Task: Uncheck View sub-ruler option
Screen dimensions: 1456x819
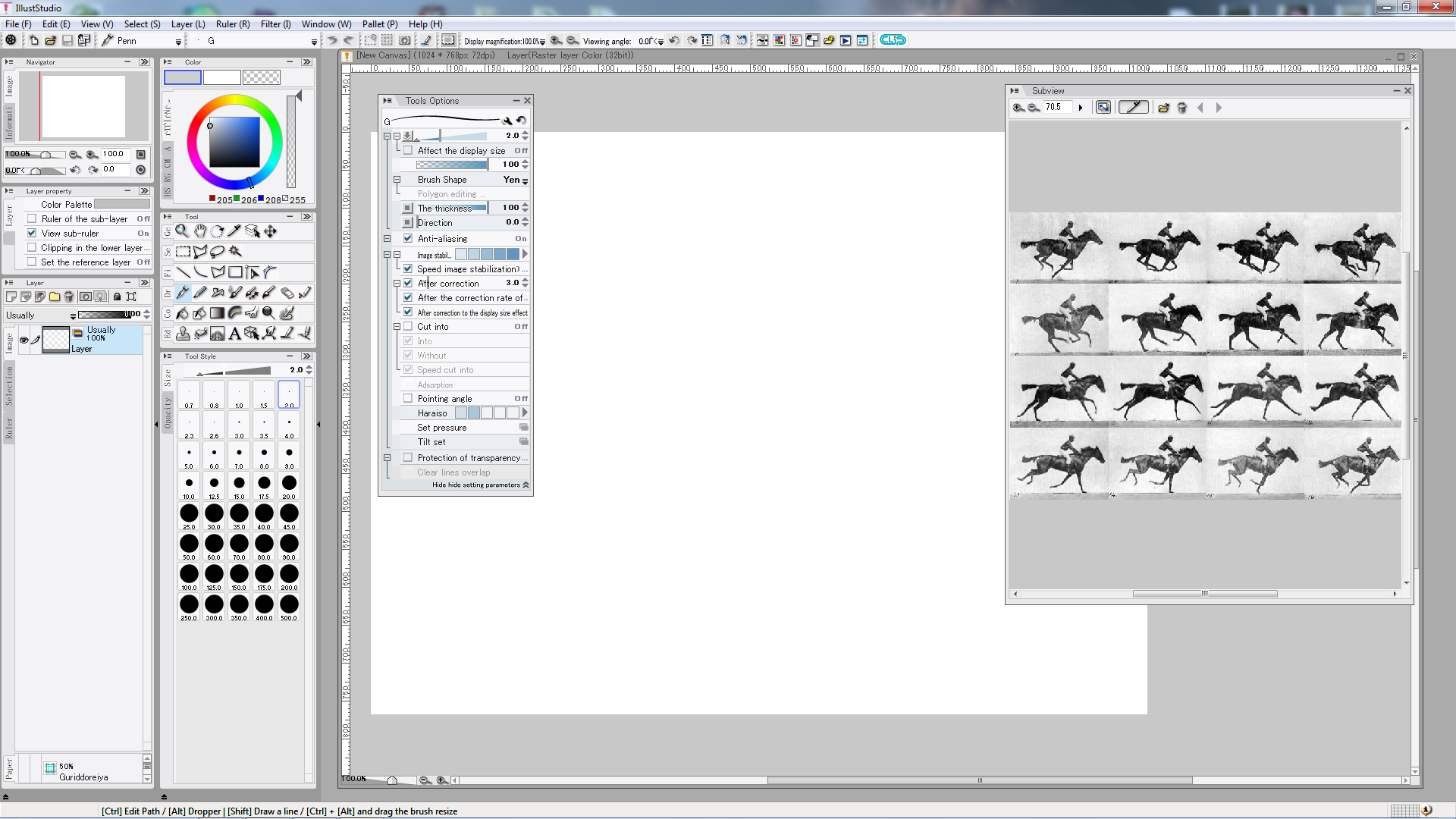Action: tap(32, 234)
